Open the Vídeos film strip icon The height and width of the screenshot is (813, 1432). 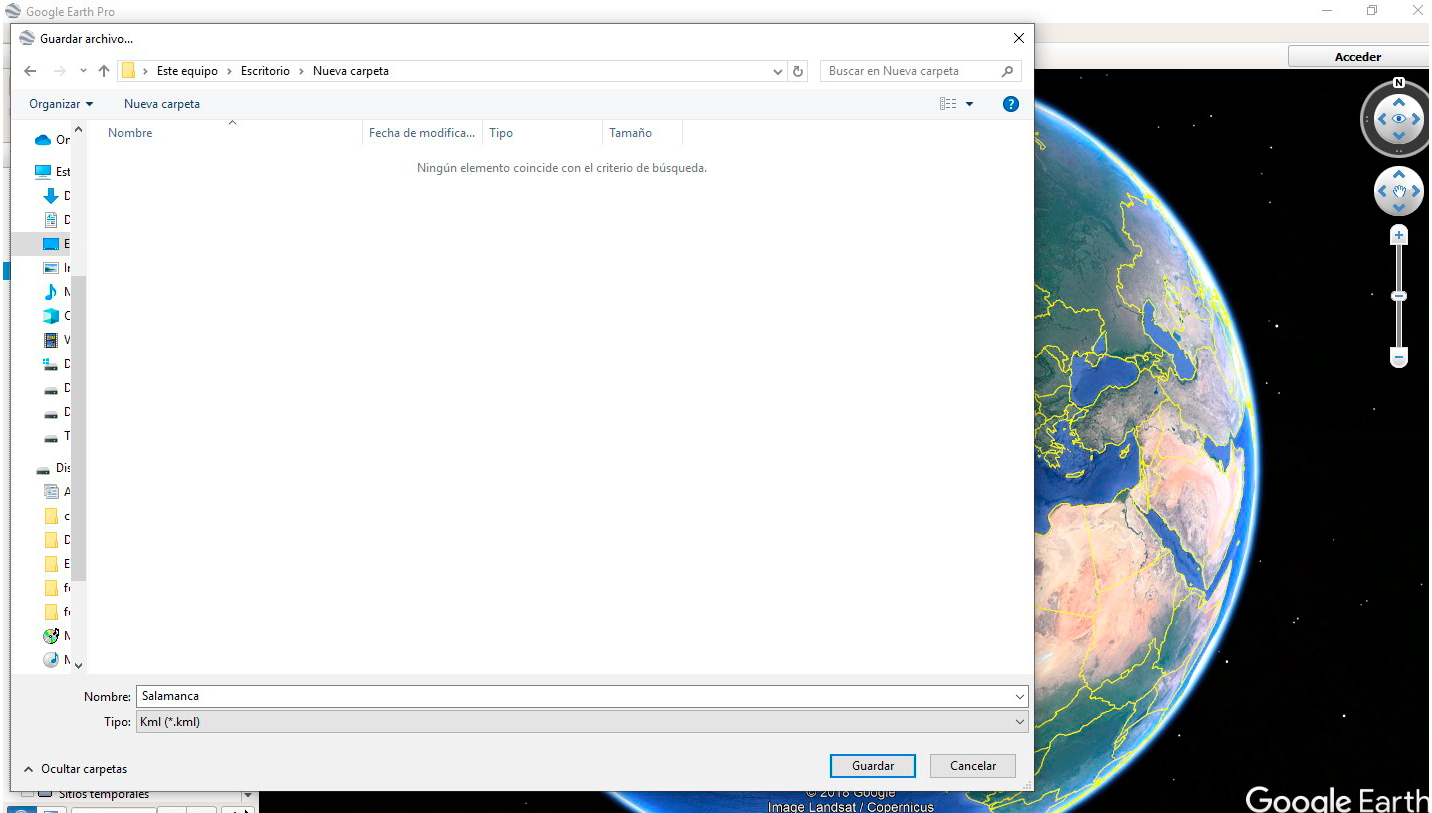click(x=51, y=340)
